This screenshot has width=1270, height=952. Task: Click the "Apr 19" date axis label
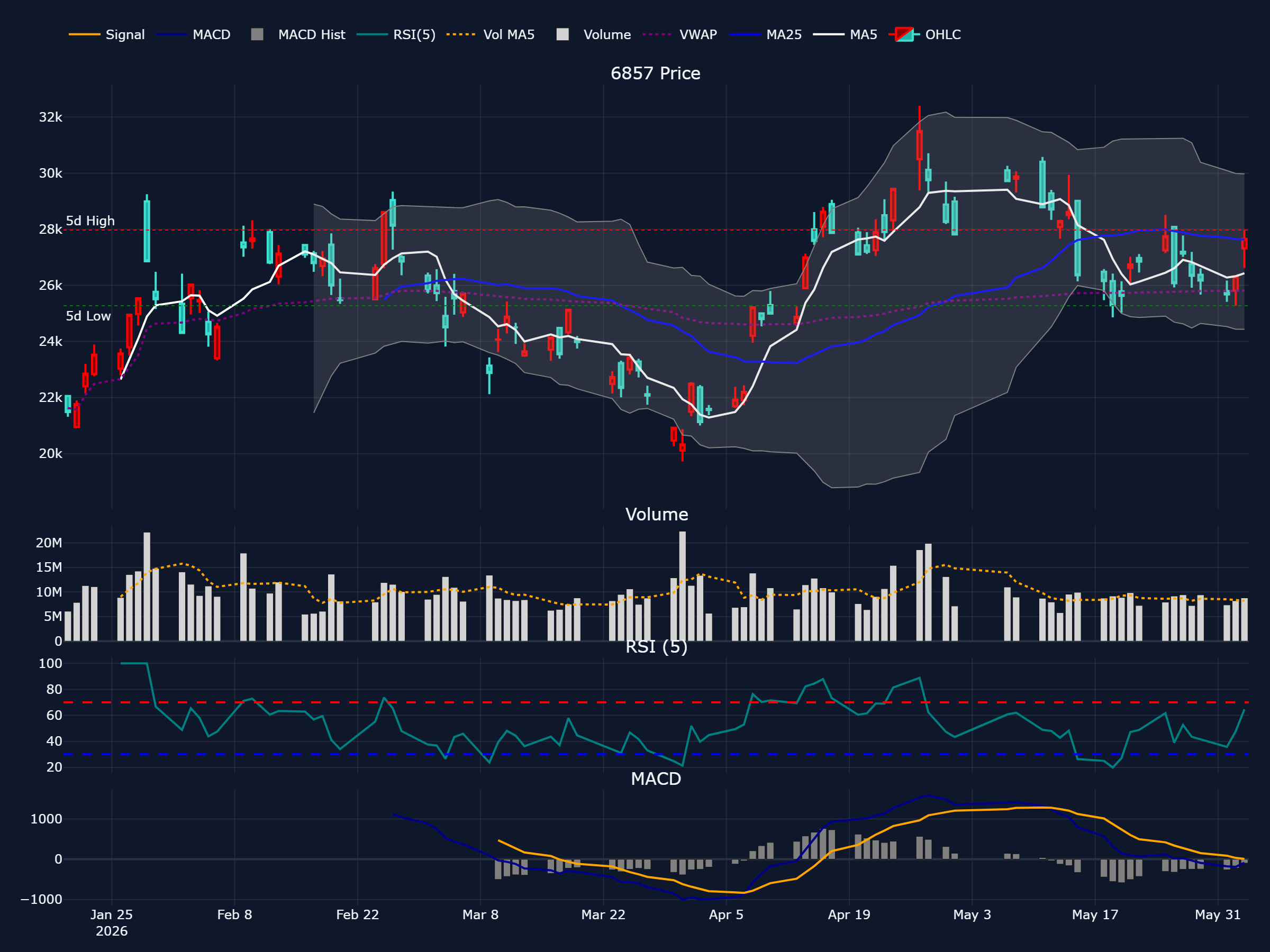tap(849, 914)
